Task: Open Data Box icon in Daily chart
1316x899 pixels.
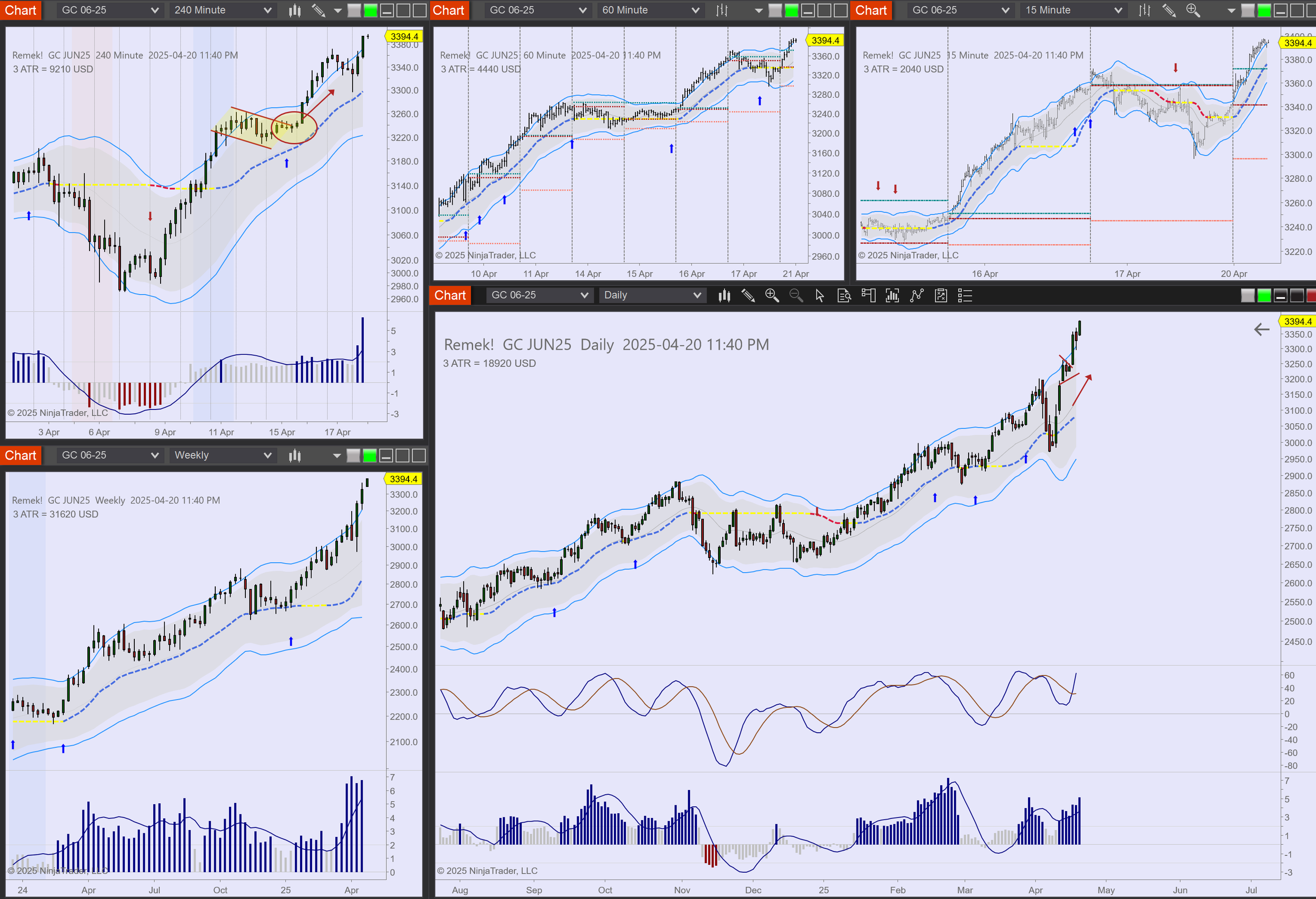Action: click(x=844, y=295)
